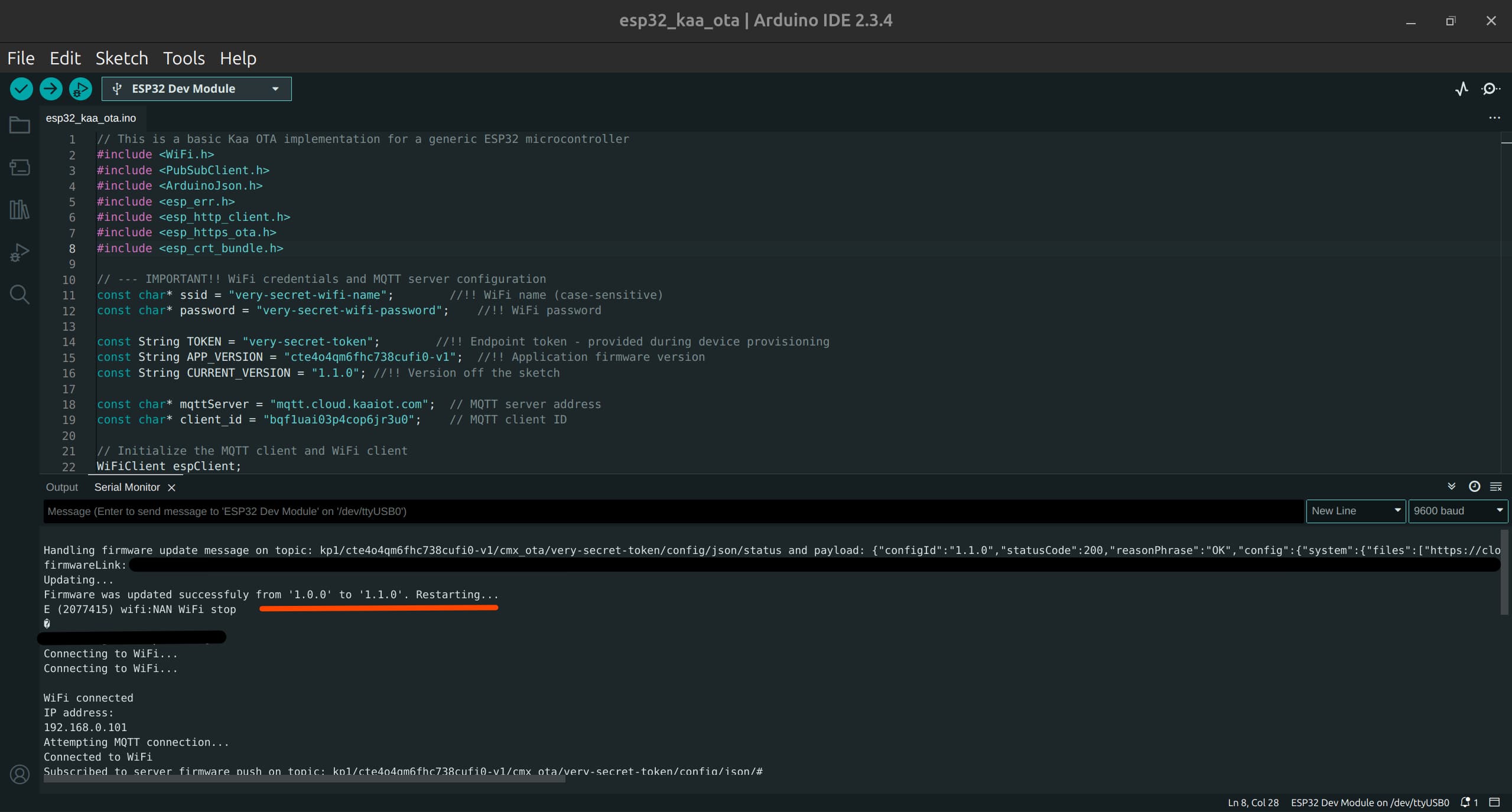Open the New Line line-ending dropdown
This screenshot has height=812, width=1512.
pyautogui.click(x=1355, y=511)
